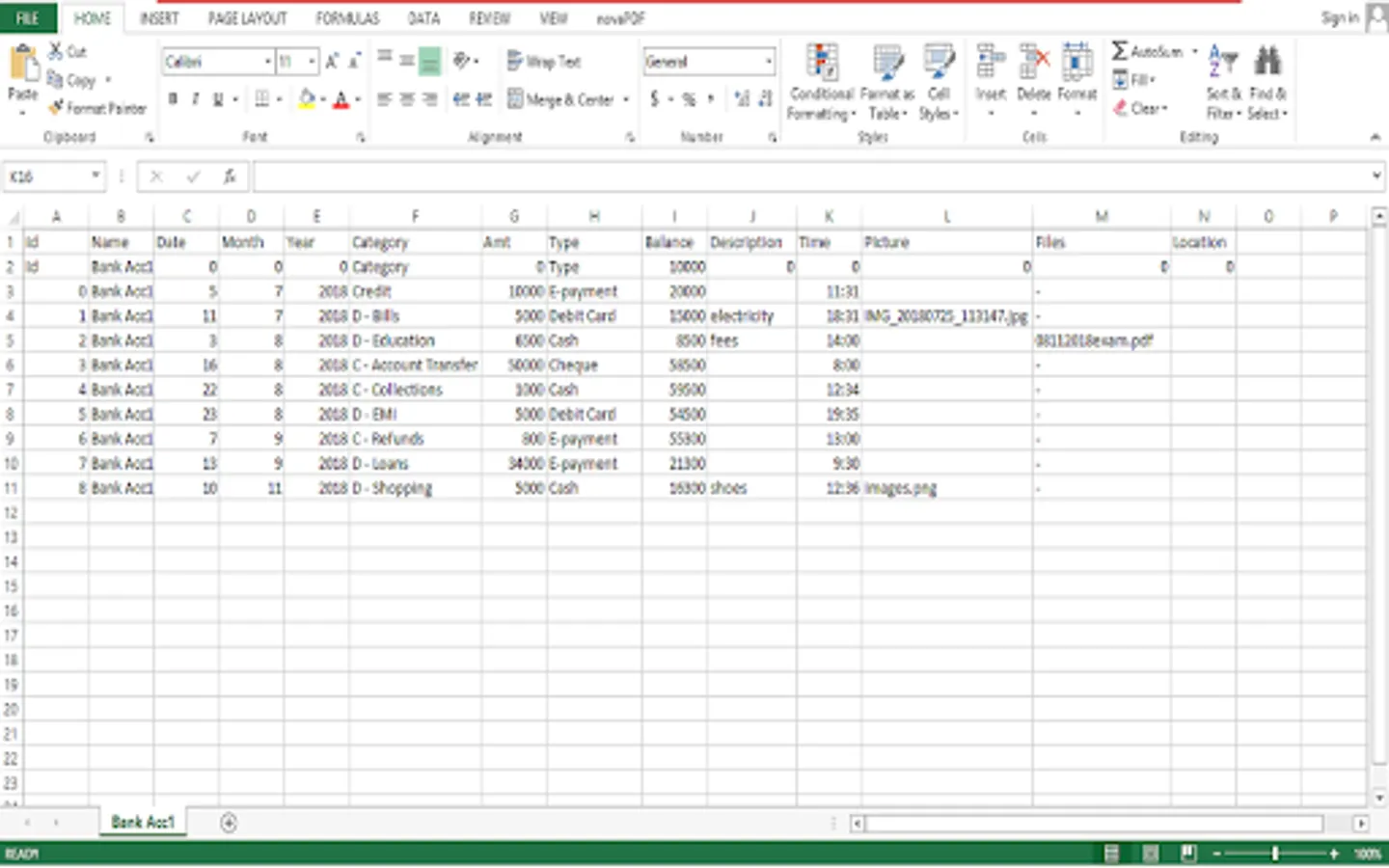Add a new worksheet

(229, 822)
